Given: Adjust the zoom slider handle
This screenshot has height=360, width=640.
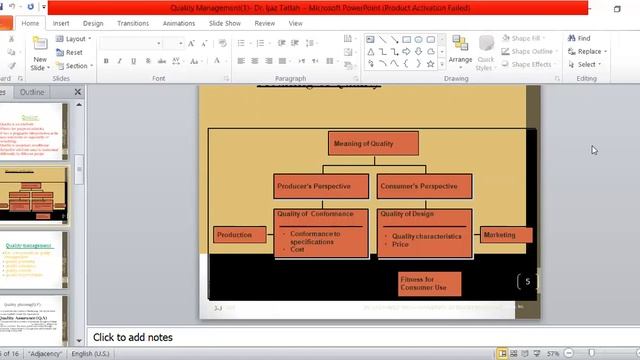Looking at the screenshot, I should [x=591, y=353].
